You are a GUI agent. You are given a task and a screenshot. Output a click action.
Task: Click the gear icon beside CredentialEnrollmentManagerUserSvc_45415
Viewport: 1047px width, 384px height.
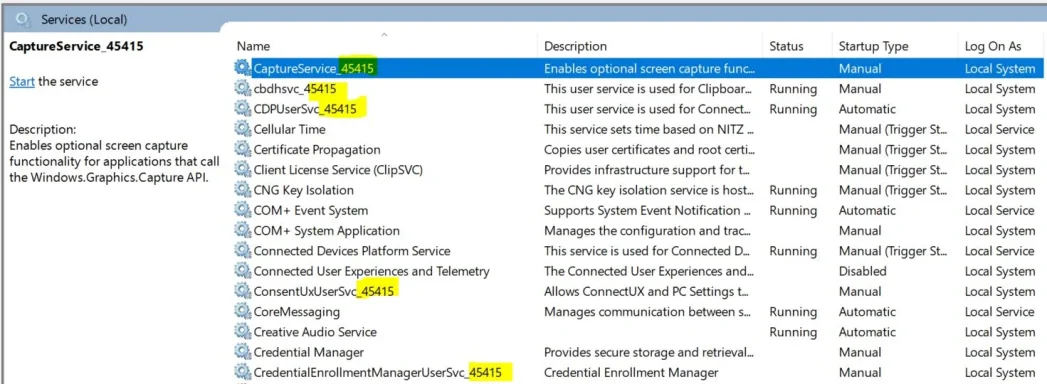coord(242,372)
